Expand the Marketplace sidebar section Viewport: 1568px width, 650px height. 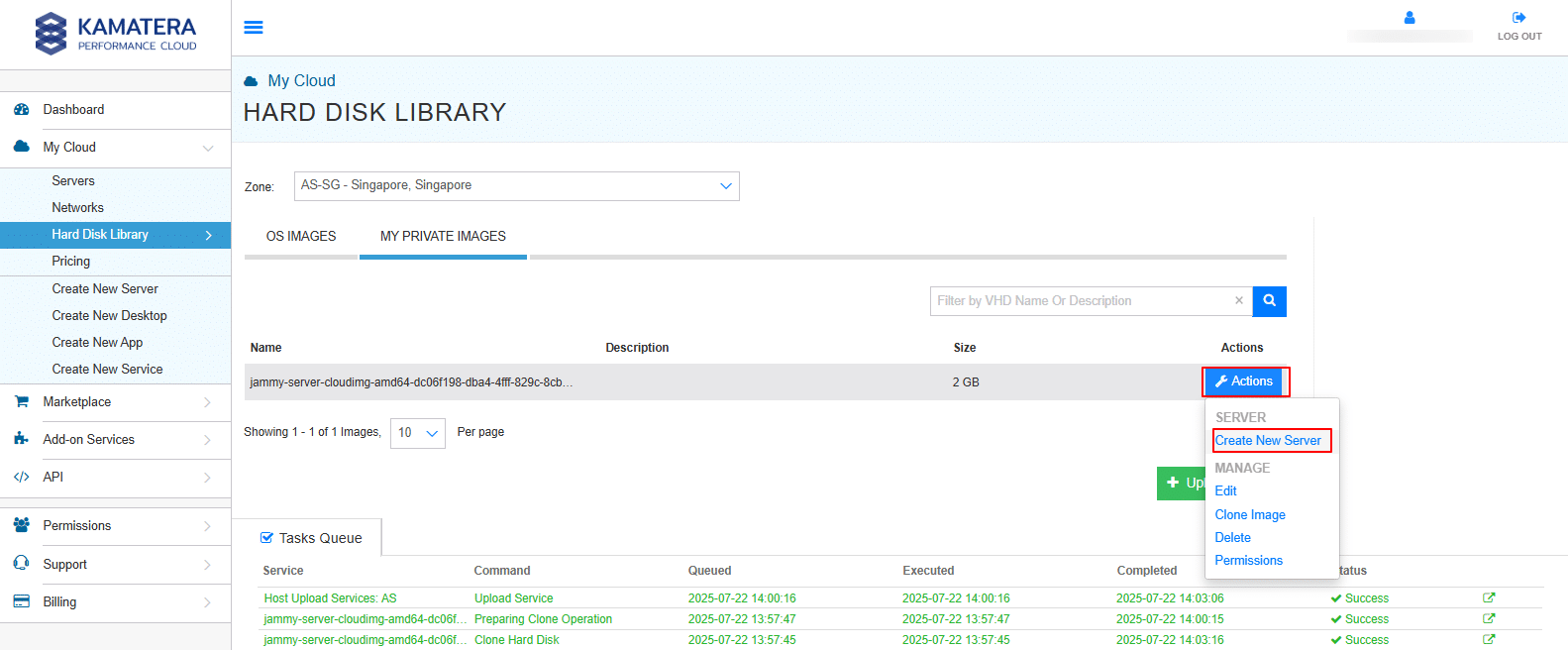point(208,402)
